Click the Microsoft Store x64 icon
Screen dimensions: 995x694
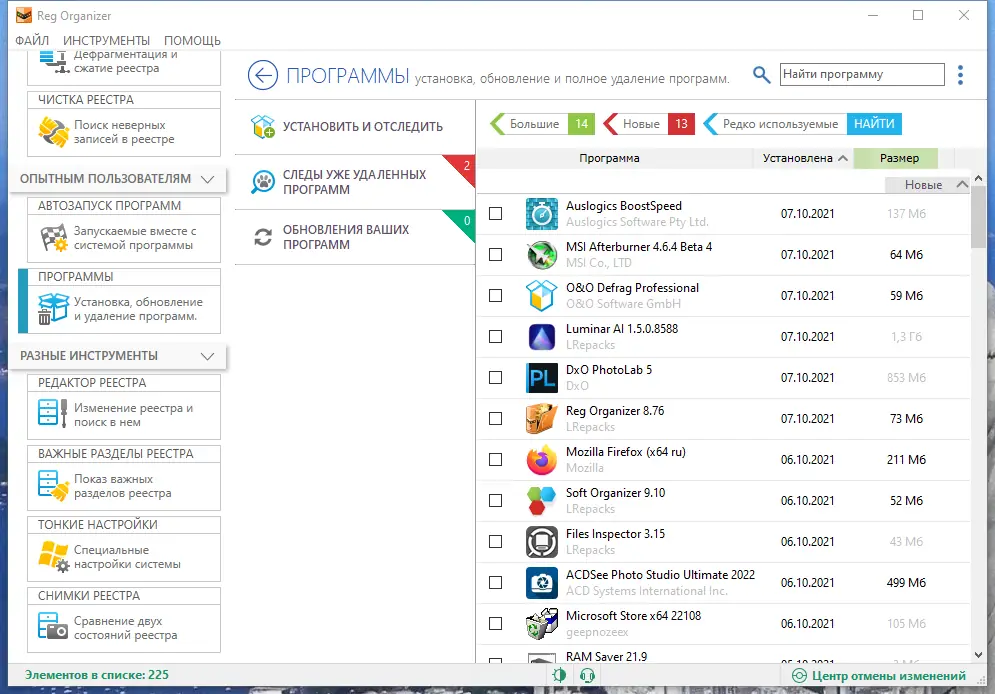pyautogui.click(x=541, y=624)
